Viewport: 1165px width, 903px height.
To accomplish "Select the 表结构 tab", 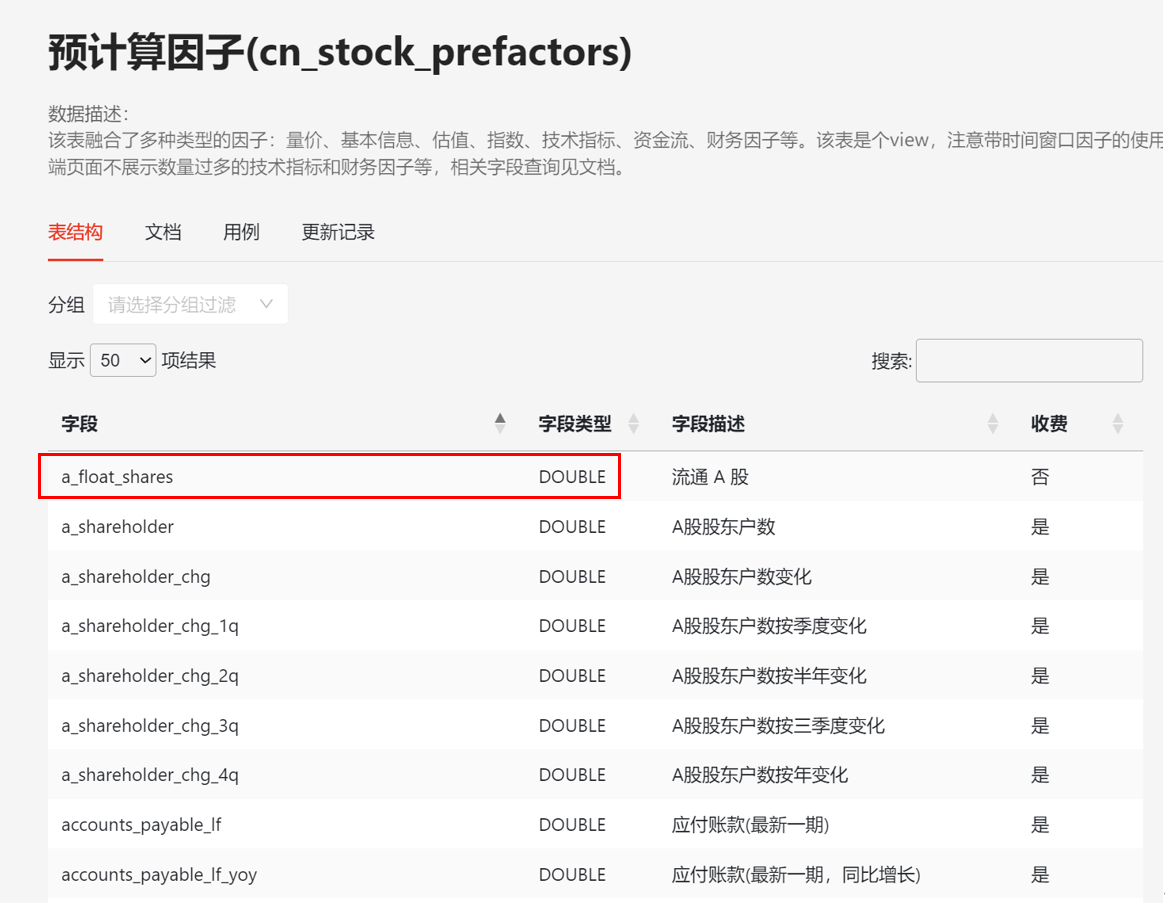I will point(75,232).
